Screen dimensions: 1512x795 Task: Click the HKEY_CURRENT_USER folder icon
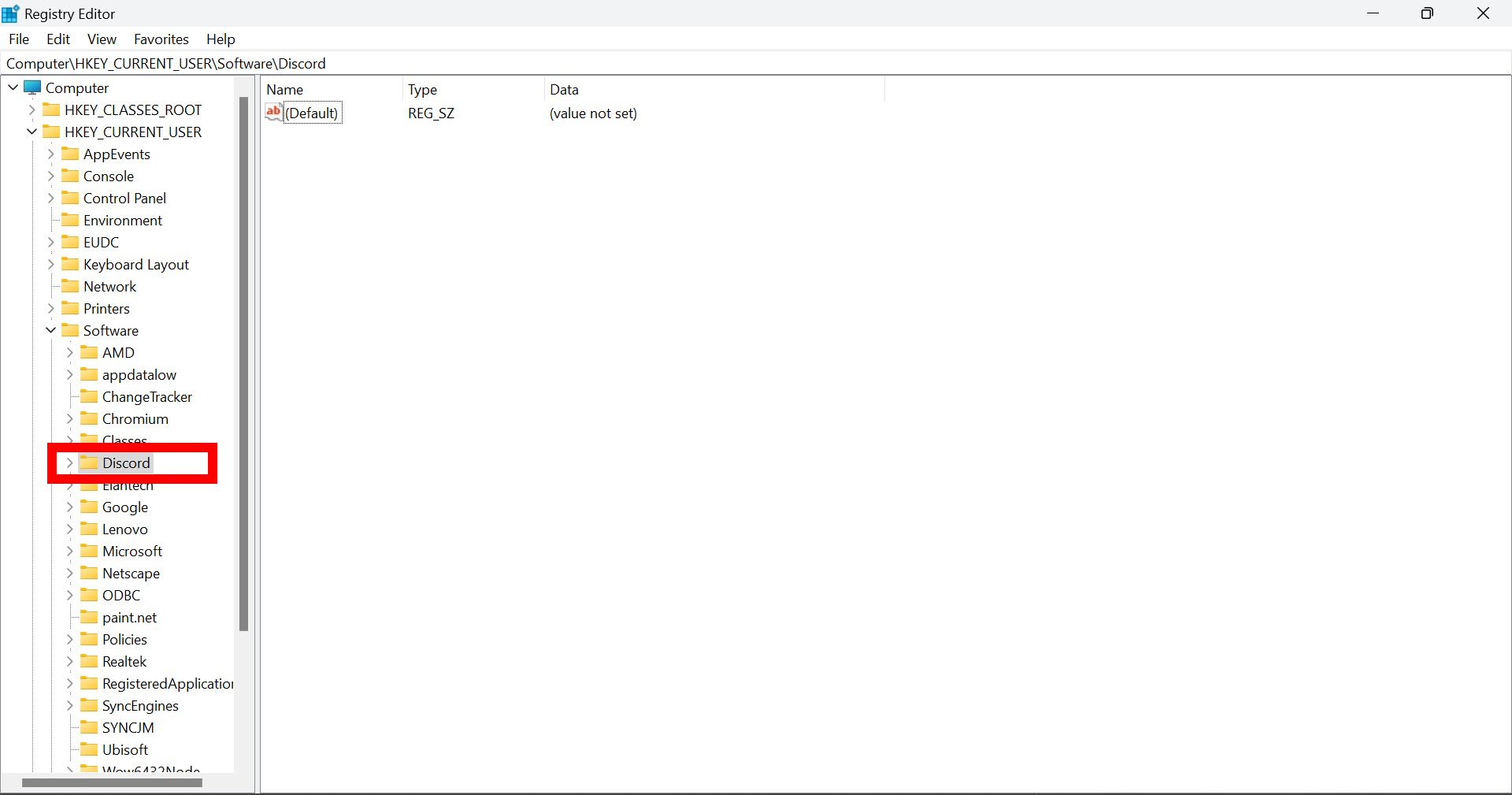click(x=51, y=132)
